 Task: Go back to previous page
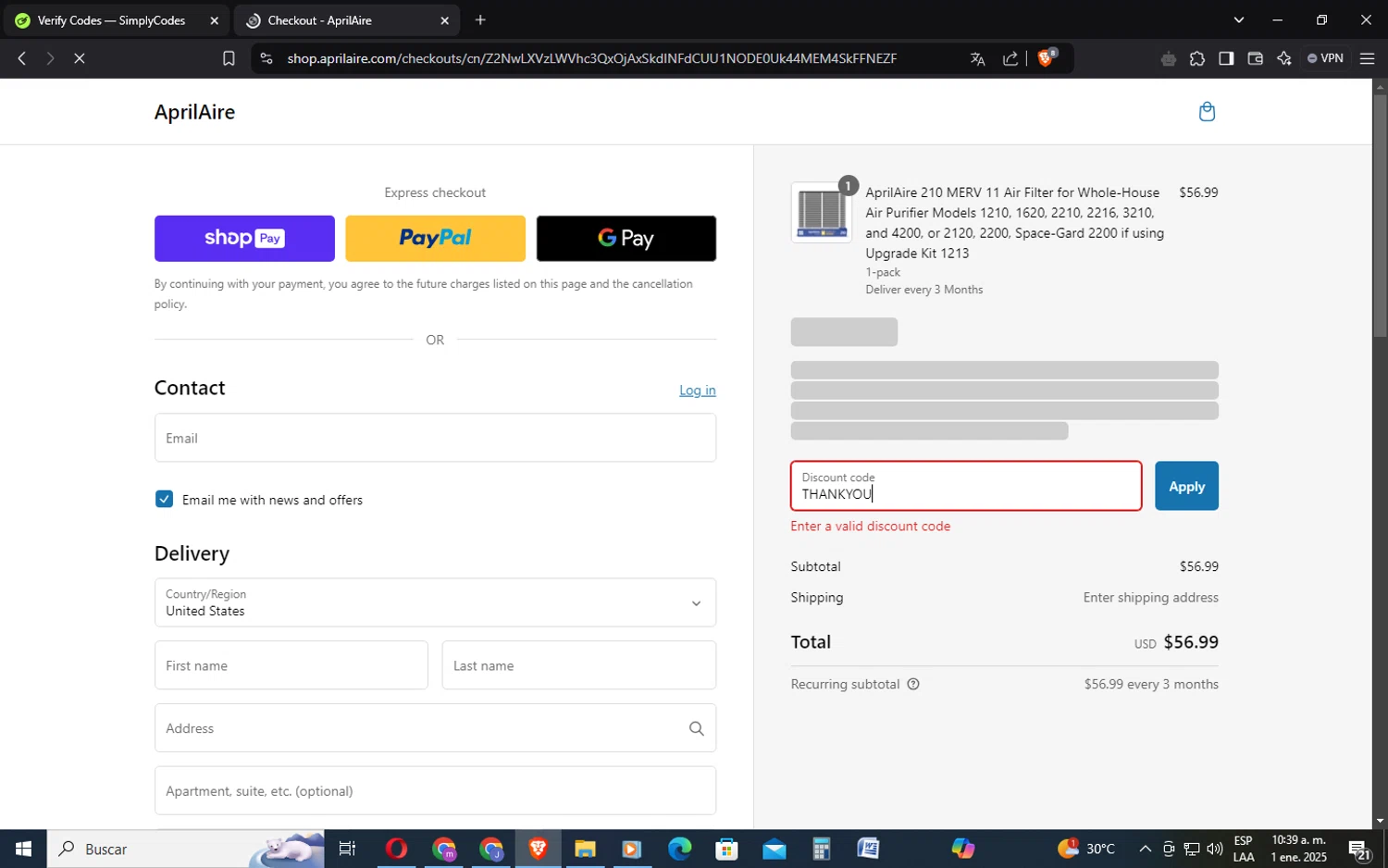point(22,58)
